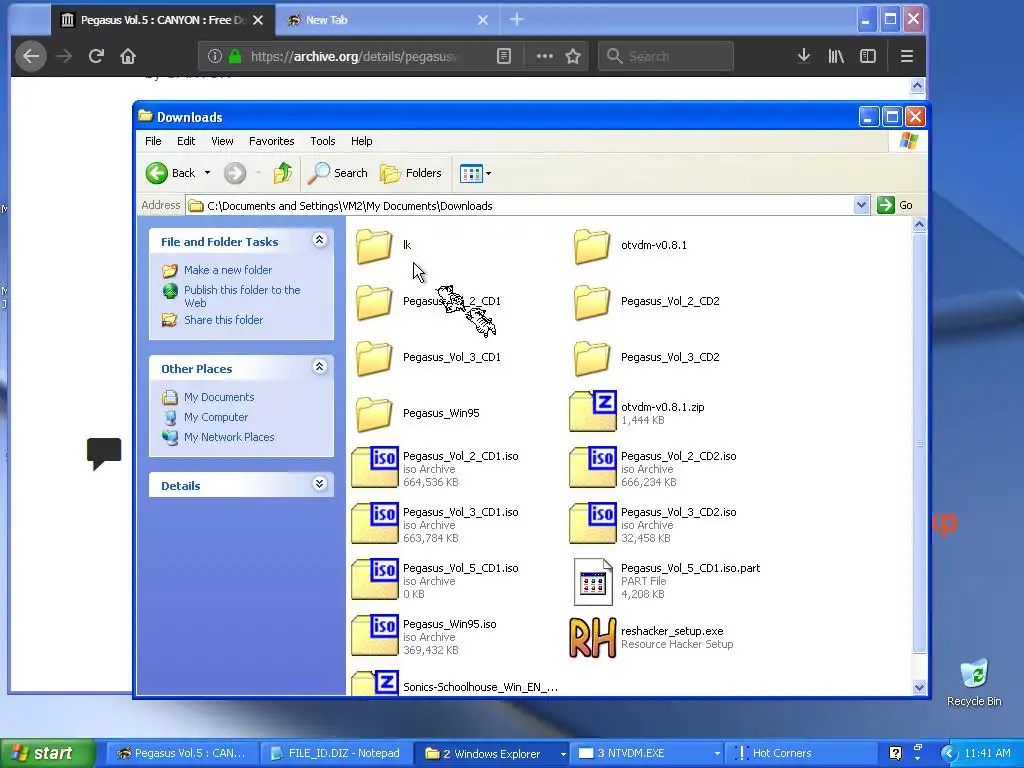1024x768 pixels.
Task: Select the Pegasus_Win95 folder icon
Action: click(374, 414)
